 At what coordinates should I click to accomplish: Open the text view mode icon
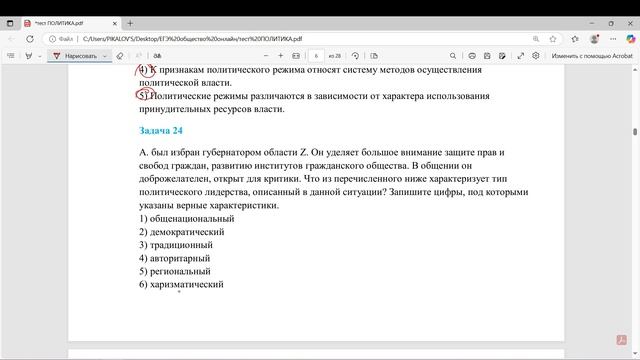coord(157,56)
